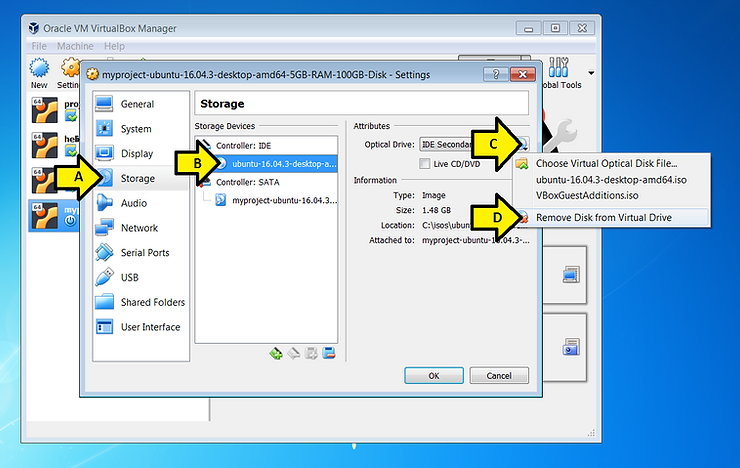Close the Settings dialog
This screenshot has height=468, width=740.
coord(522,75)
